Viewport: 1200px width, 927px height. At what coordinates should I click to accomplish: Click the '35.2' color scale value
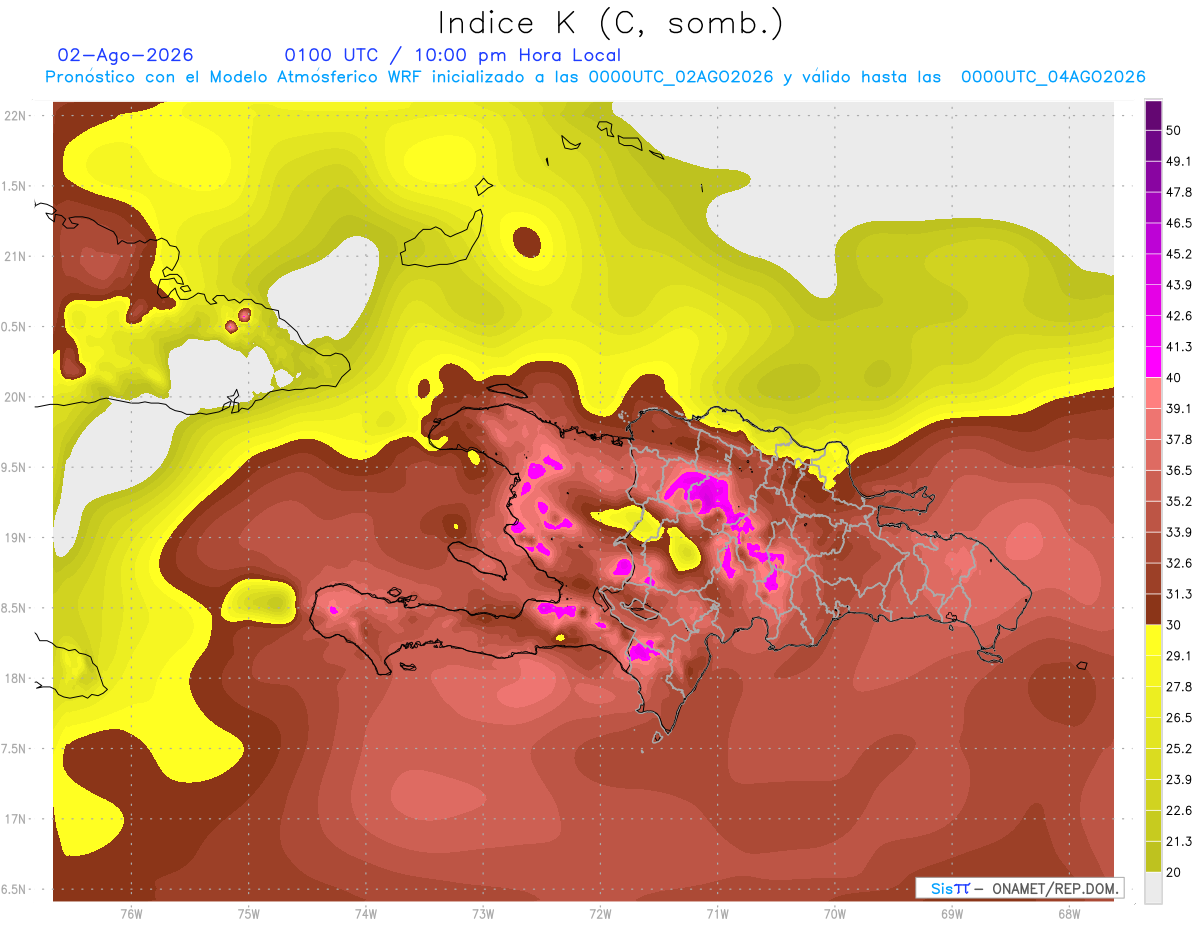point(1179,501)
